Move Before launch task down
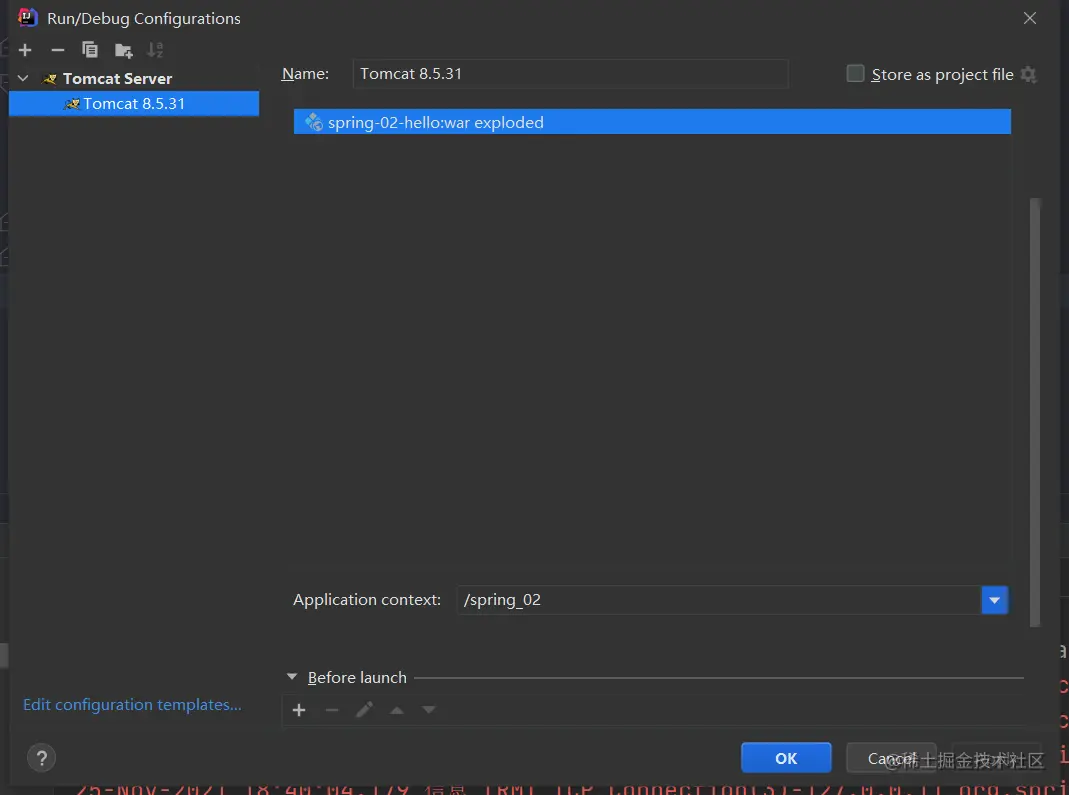This screenshot has width=1069, height=795. tap(428, 710)
